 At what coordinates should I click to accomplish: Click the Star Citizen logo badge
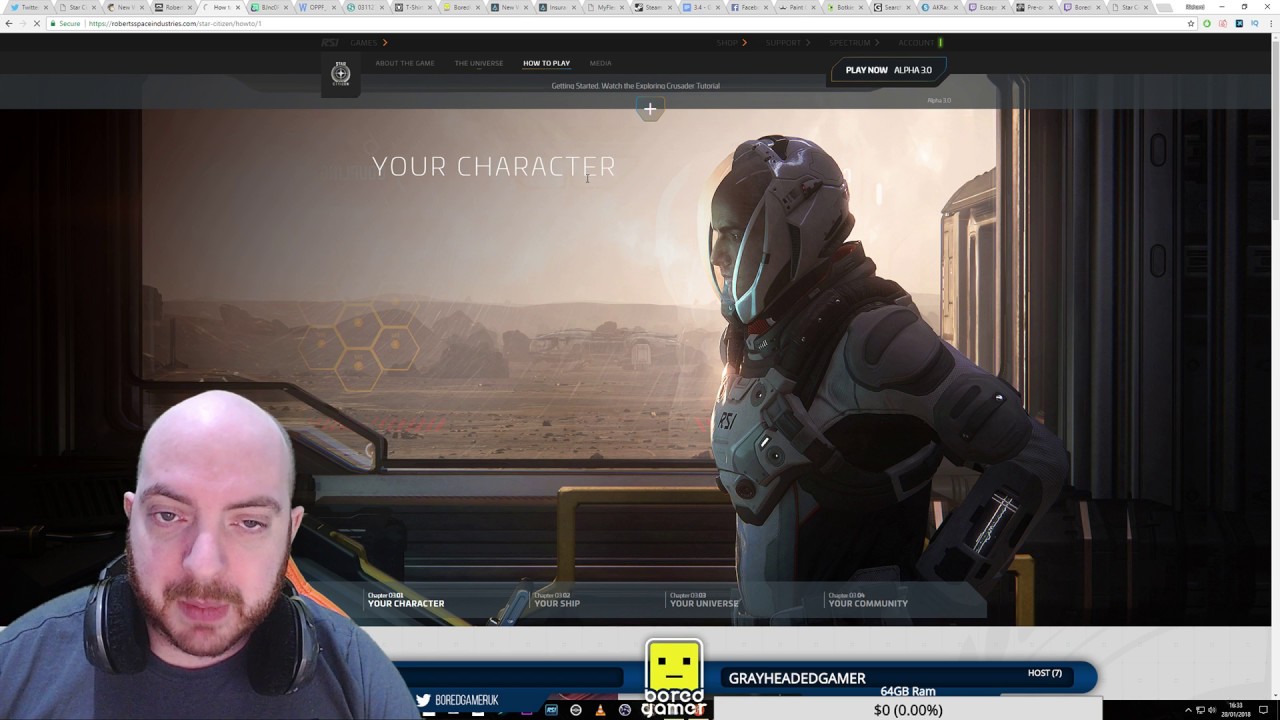341,73
